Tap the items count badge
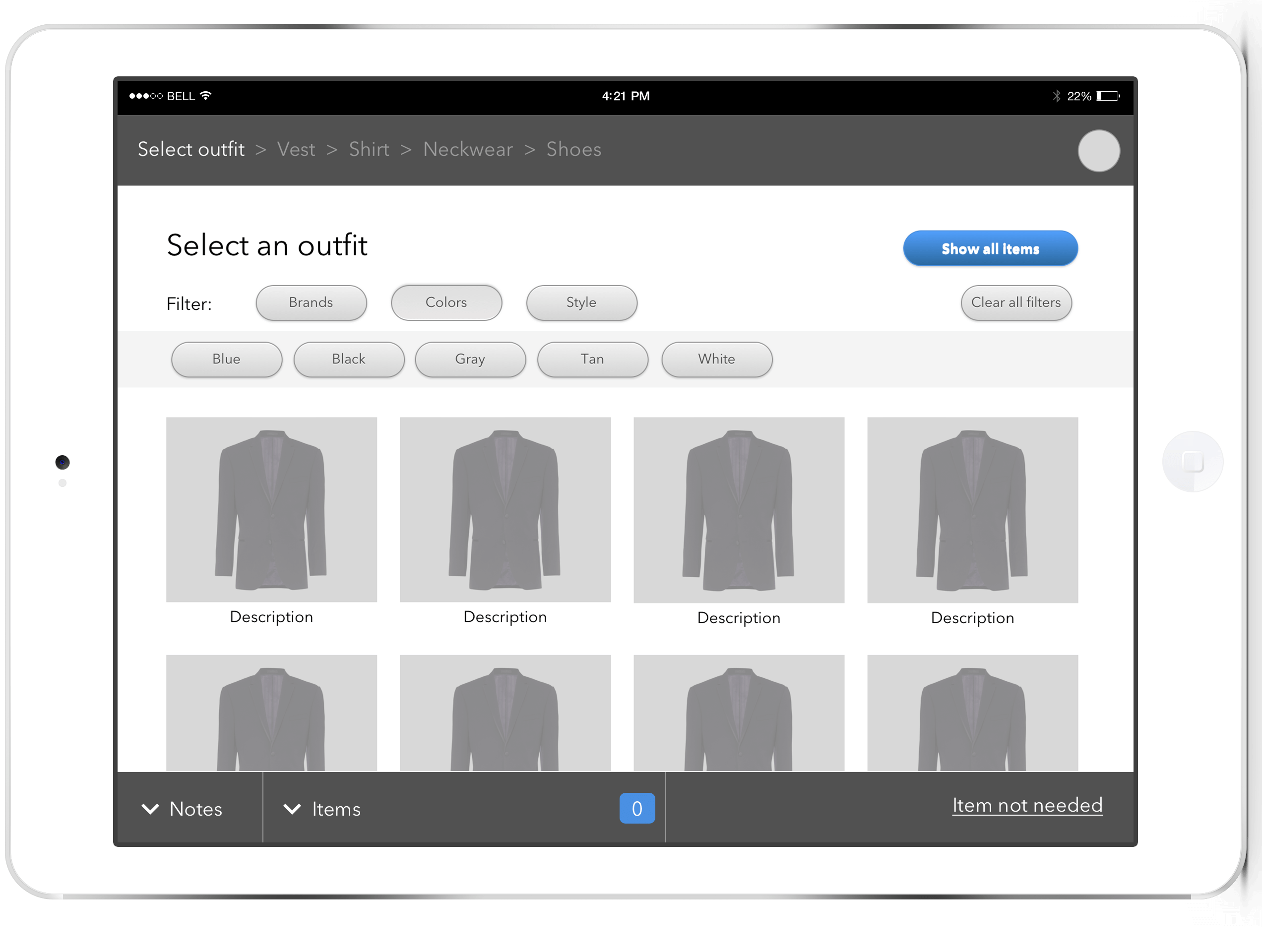1262x952 pixels. click(637, 808)
